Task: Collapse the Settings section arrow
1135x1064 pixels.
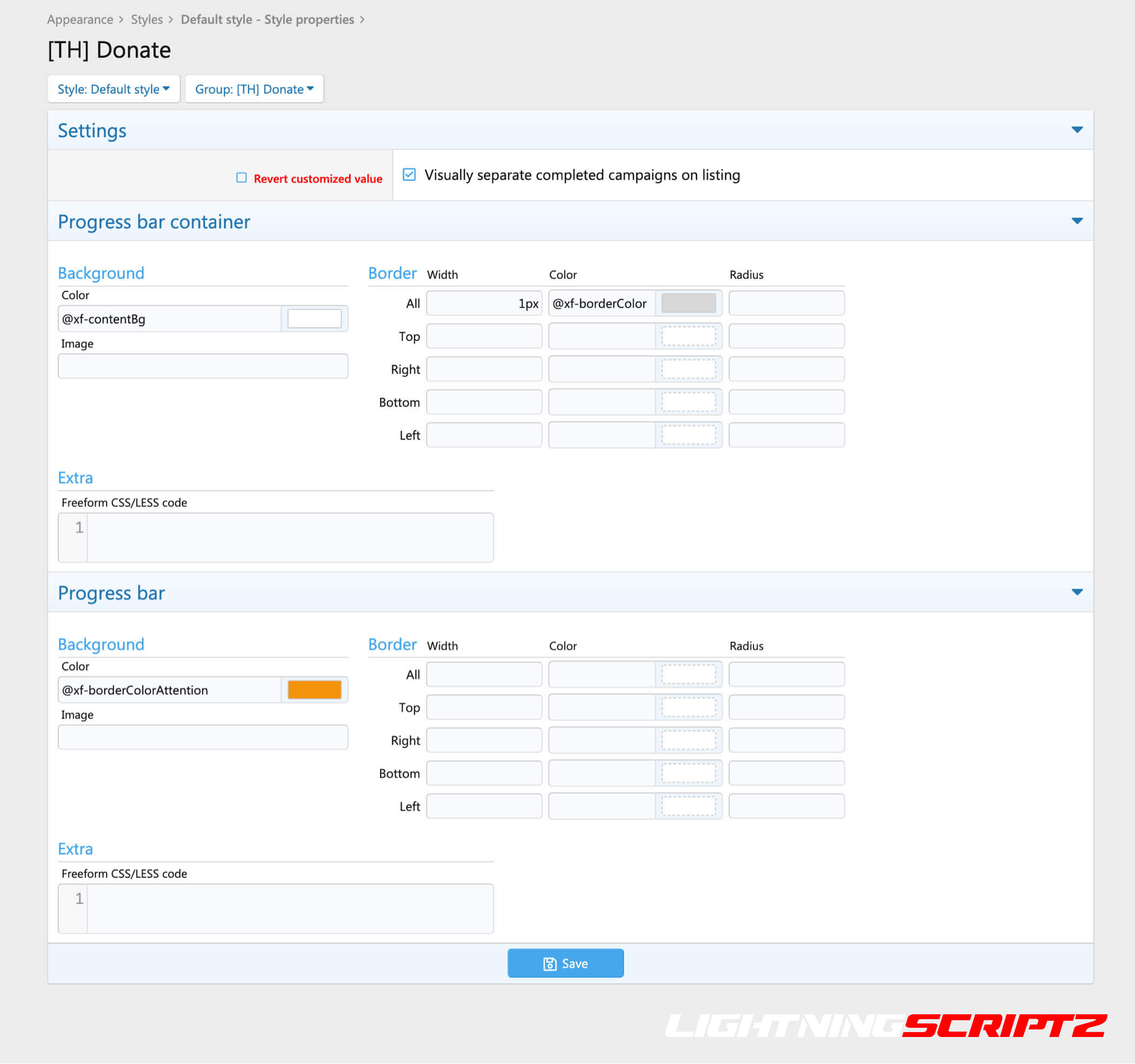Action: coord(1077,130)
